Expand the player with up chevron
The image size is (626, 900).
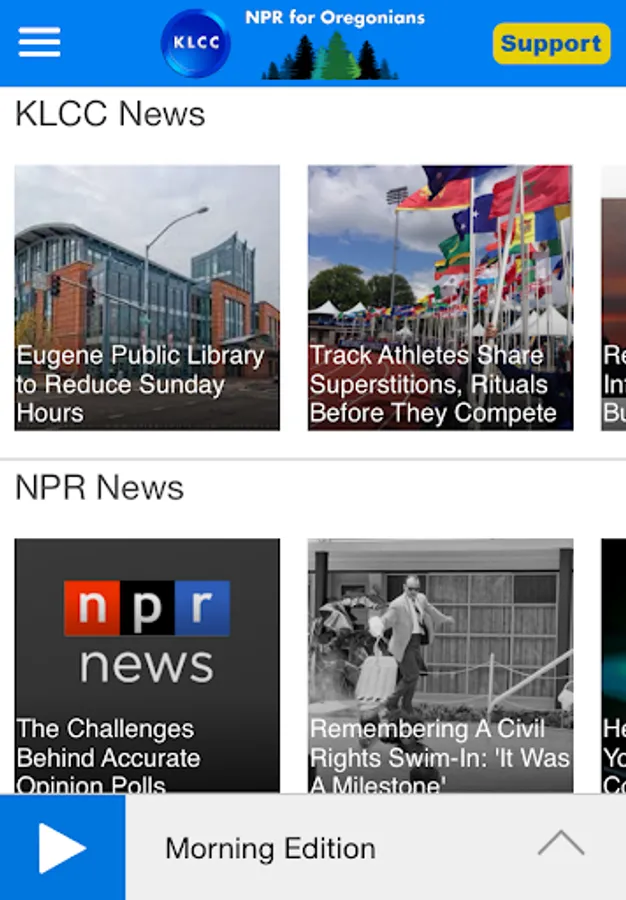[561, 843]
